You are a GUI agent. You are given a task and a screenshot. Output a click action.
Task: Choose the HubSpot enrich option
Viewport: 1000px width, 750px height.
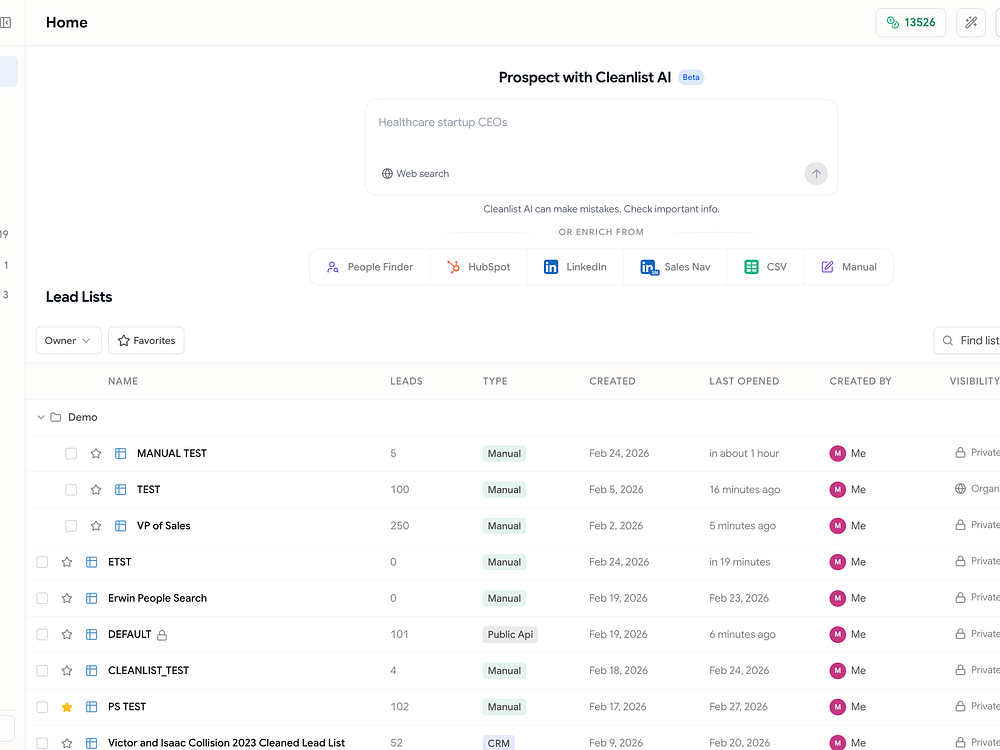pyautogui.click(x=478, y=267)
